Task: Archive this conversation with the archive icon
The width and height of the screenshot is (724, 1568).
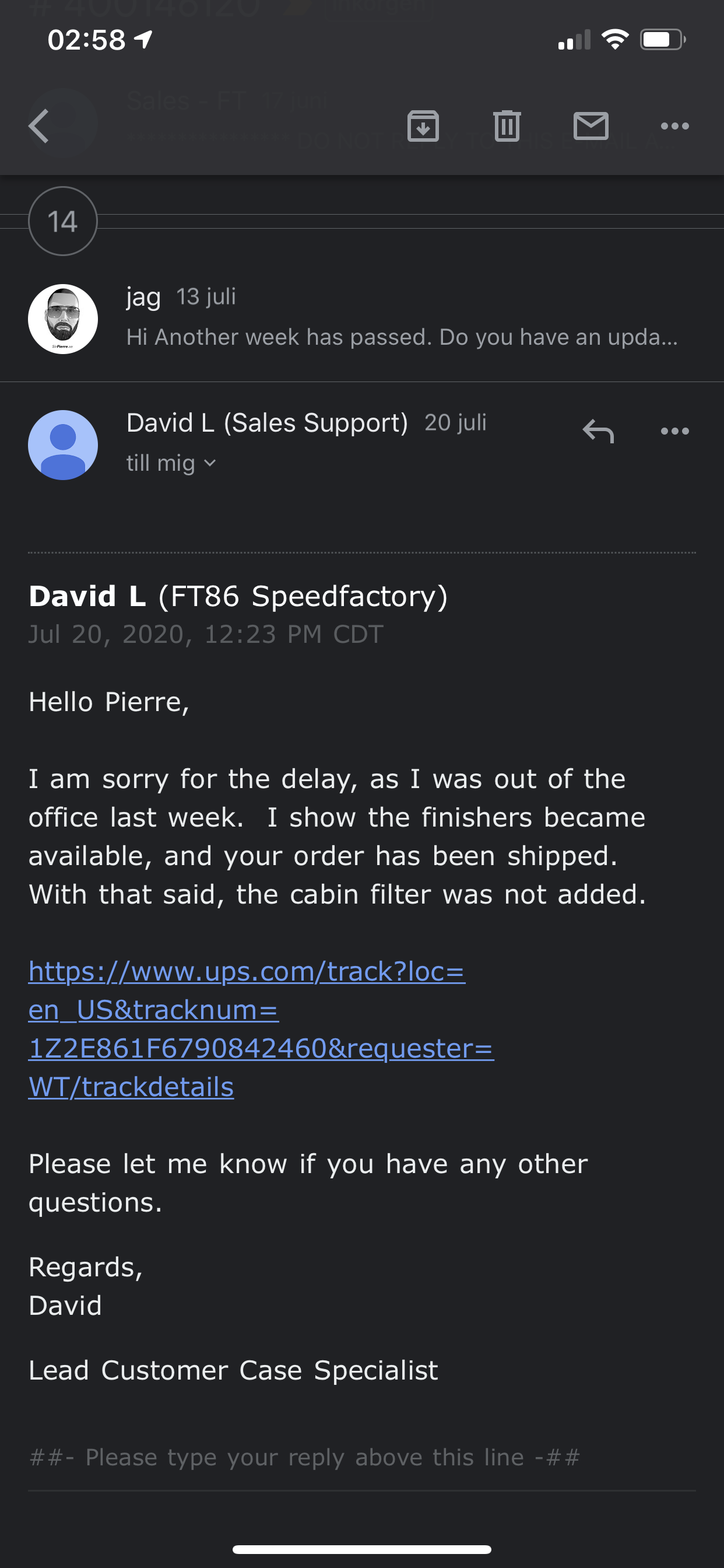Action: 423,126
